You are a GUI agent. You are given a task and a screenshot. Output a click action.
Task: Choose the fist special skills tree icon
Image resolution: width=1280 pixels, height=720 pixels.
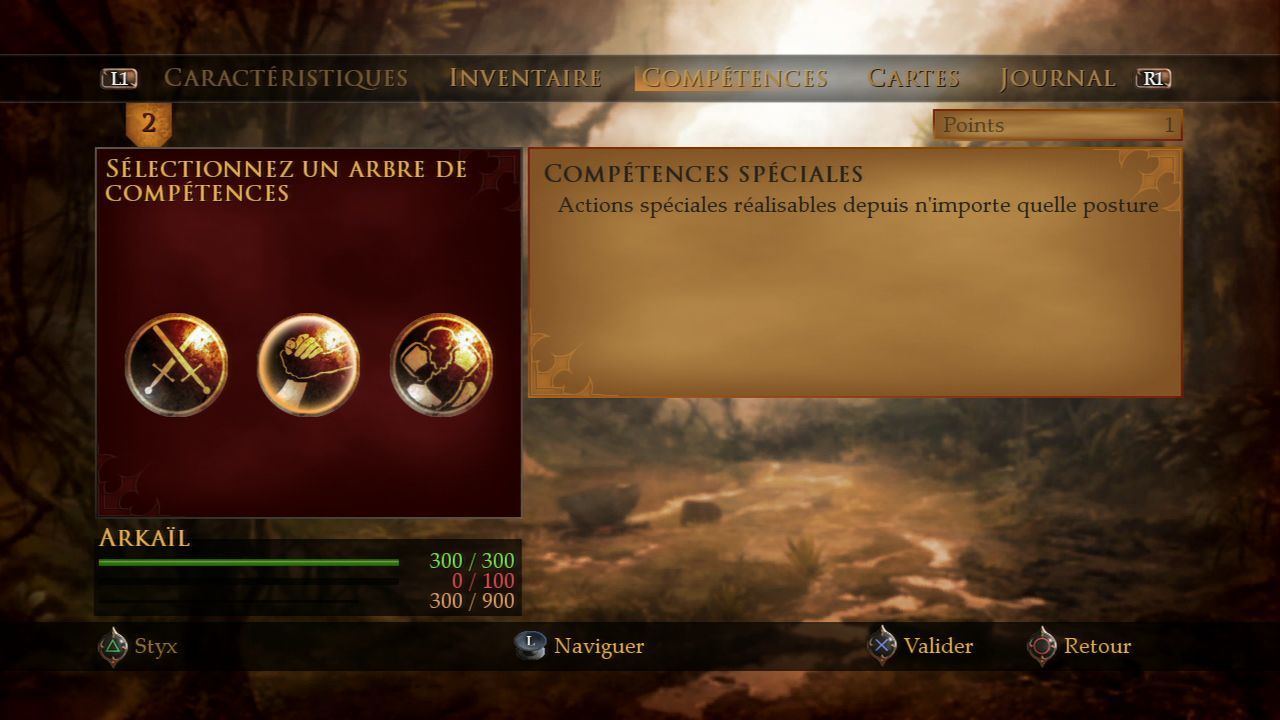pos(308,365)
